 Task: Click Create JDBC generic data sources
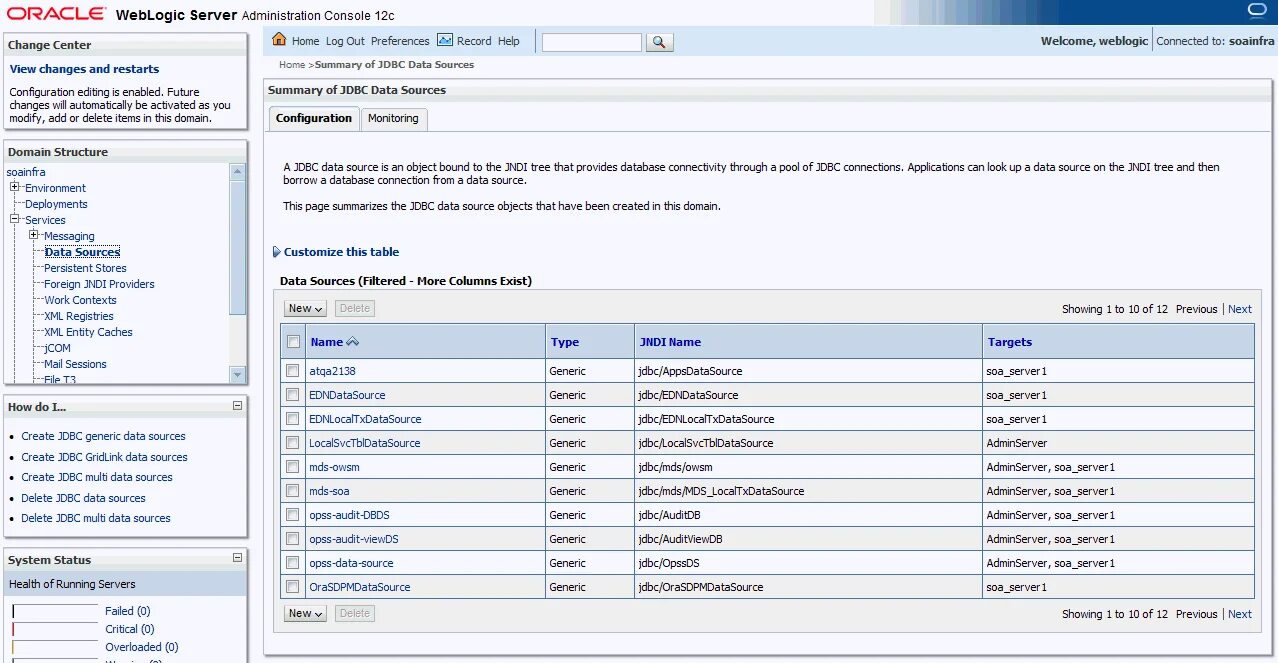coord(103,436)
